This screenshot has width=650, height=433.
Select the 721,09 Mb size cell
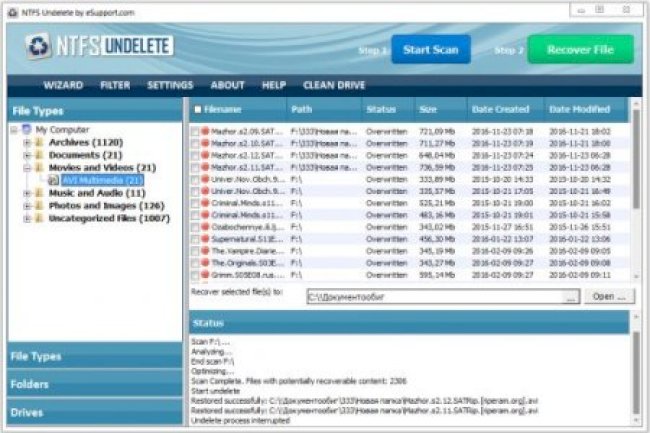pos(437,132)
